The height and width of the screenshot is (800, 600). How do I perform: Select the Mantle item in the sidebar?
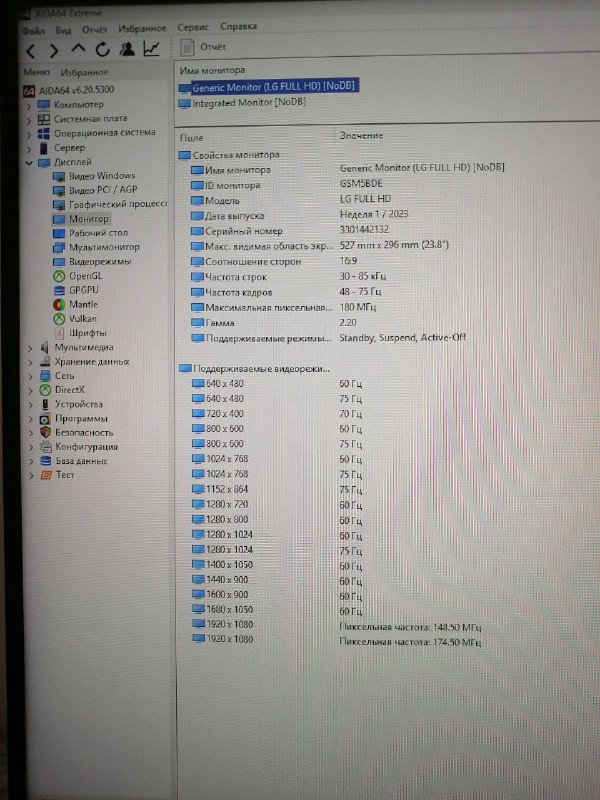83,304
